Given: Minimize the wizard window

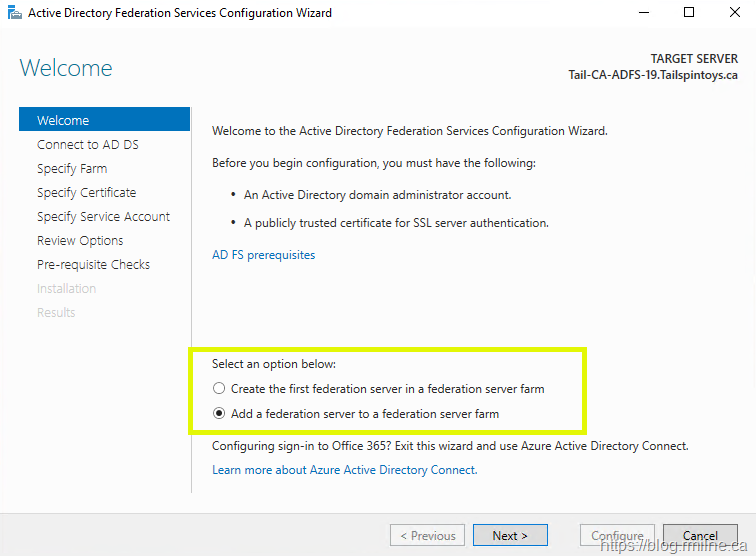Looking at the screenshot, I should (x=641, y=13).
